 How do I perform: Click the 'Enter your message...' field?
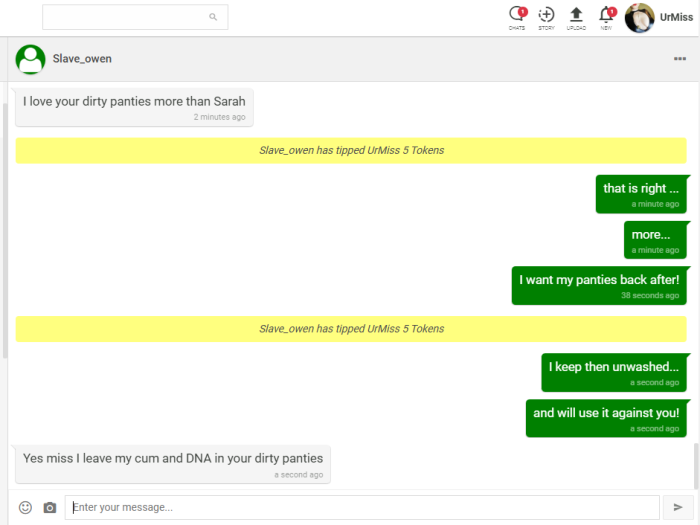pyautogui.click(x=361, y=508)
